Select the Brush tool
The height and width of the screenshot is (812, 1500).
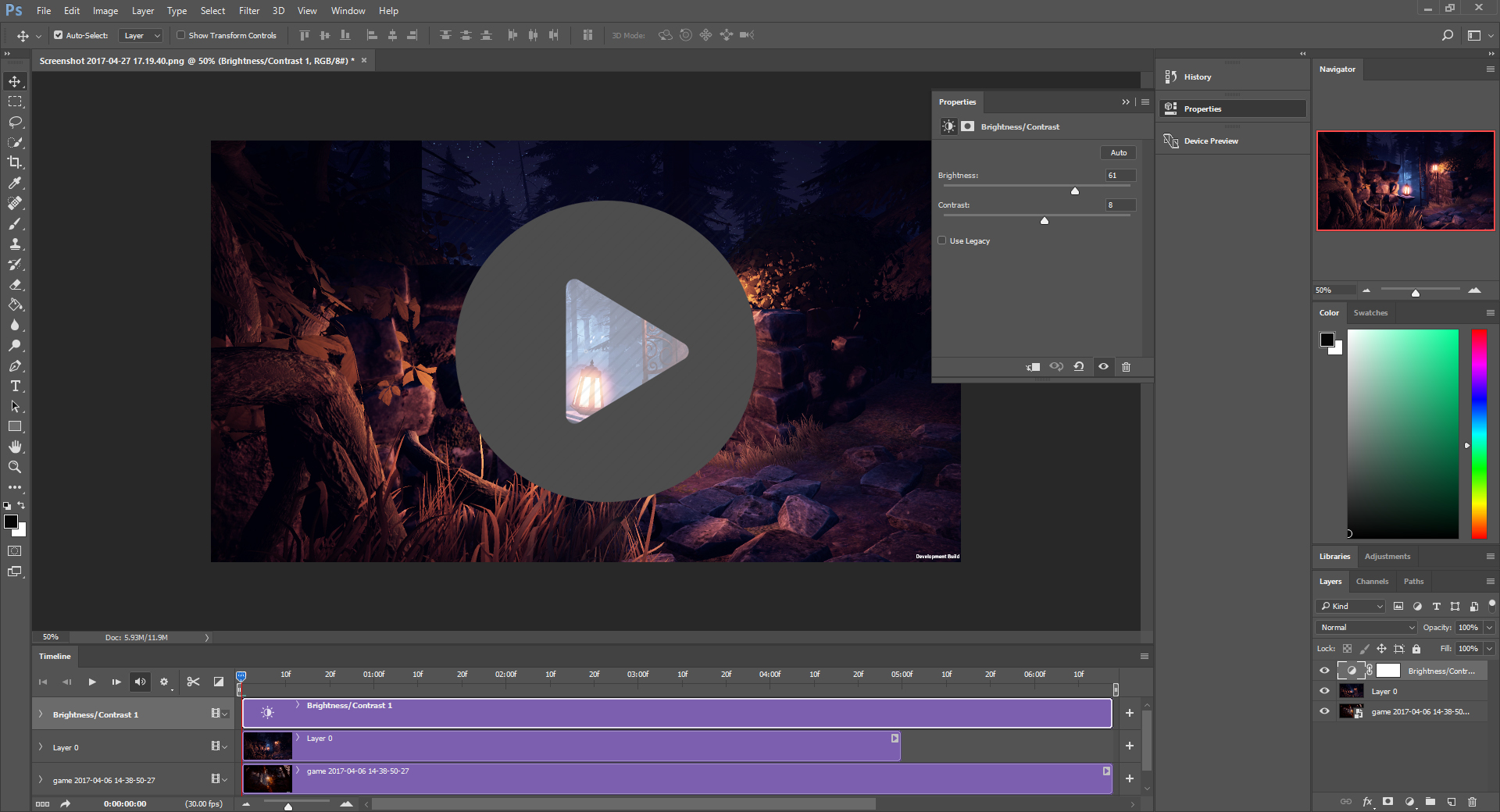[x=15, y=223]
